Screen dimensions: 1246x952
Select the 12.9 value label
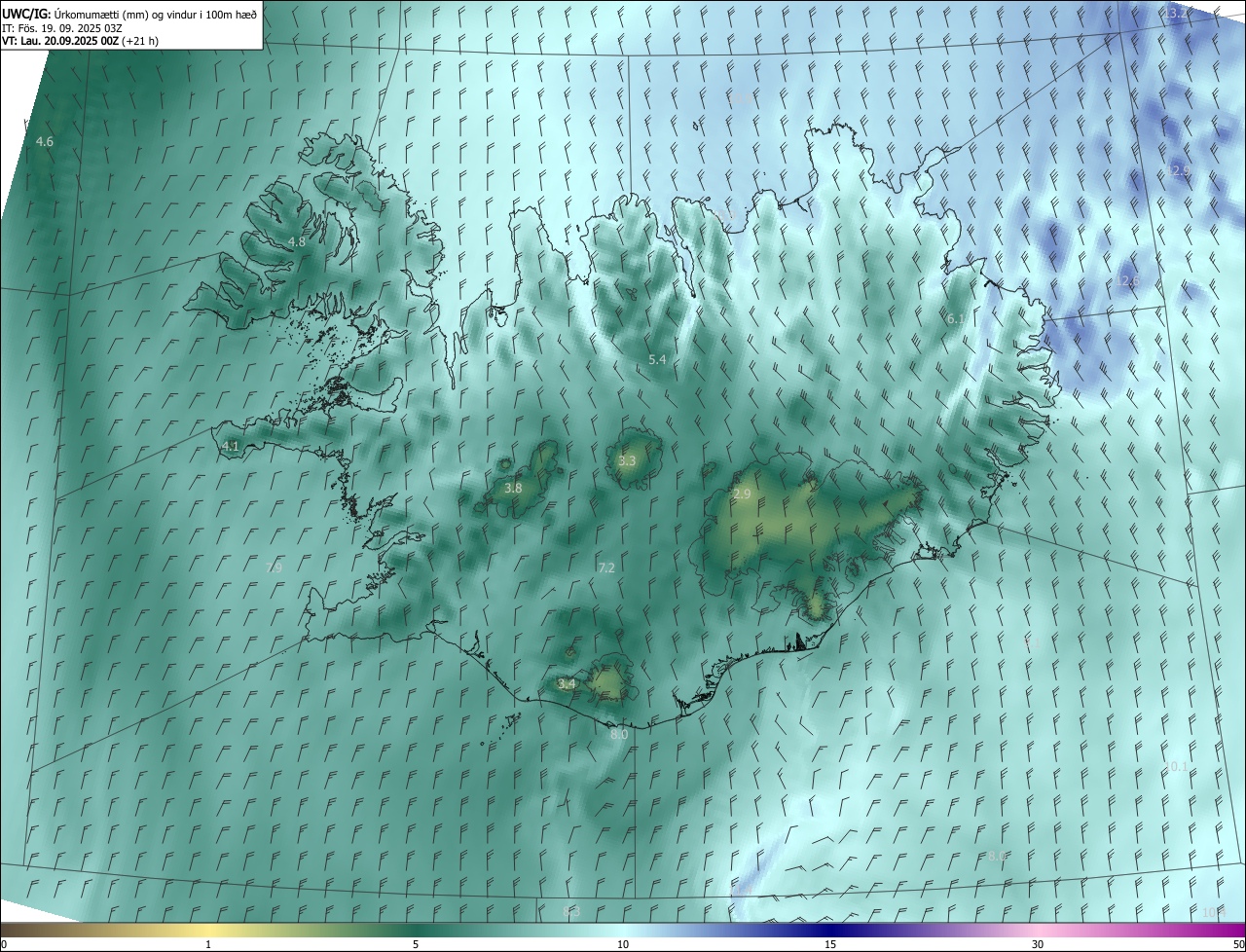[1178, 170]
